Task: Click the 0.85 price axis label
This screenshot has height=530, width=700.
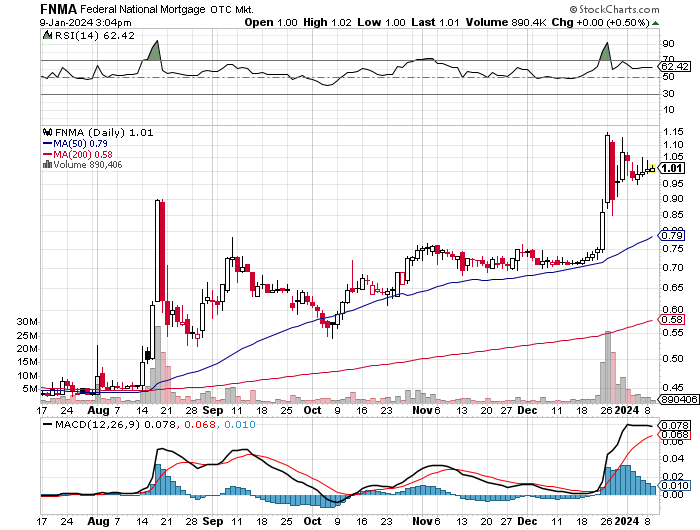Action: 673,215
